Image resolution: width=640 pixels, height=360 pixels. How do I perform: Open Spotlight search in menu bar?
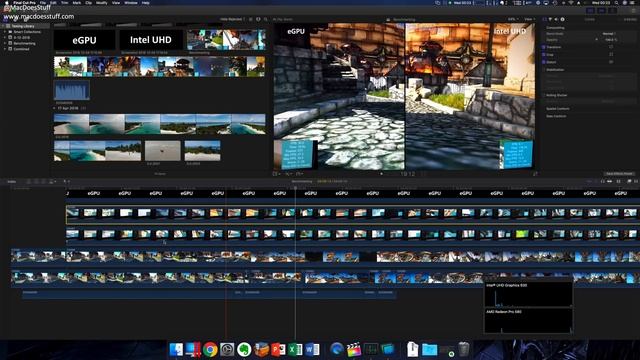(x=616, y=2)
